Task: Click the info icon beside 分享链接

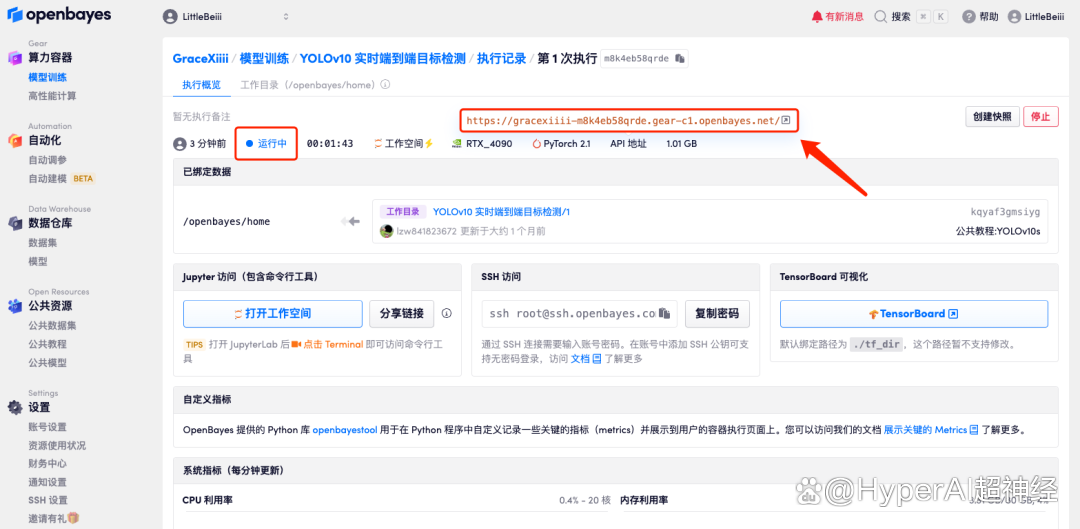Action: coord(447,313)
